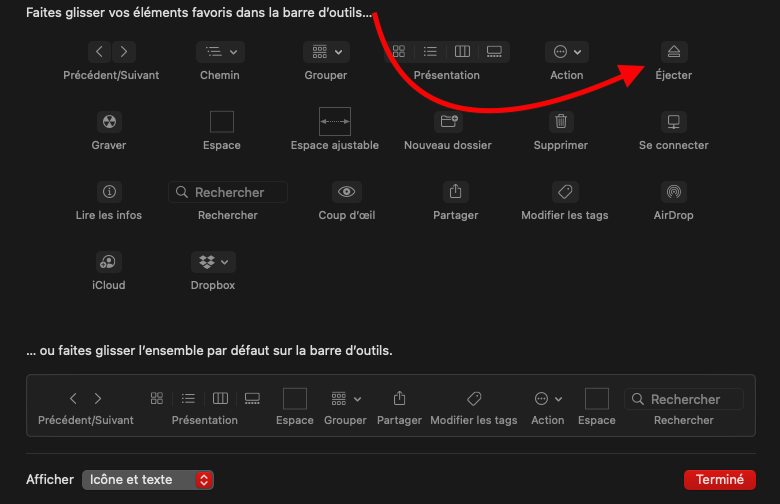Select the Se connecter icon

click(674, 122)
